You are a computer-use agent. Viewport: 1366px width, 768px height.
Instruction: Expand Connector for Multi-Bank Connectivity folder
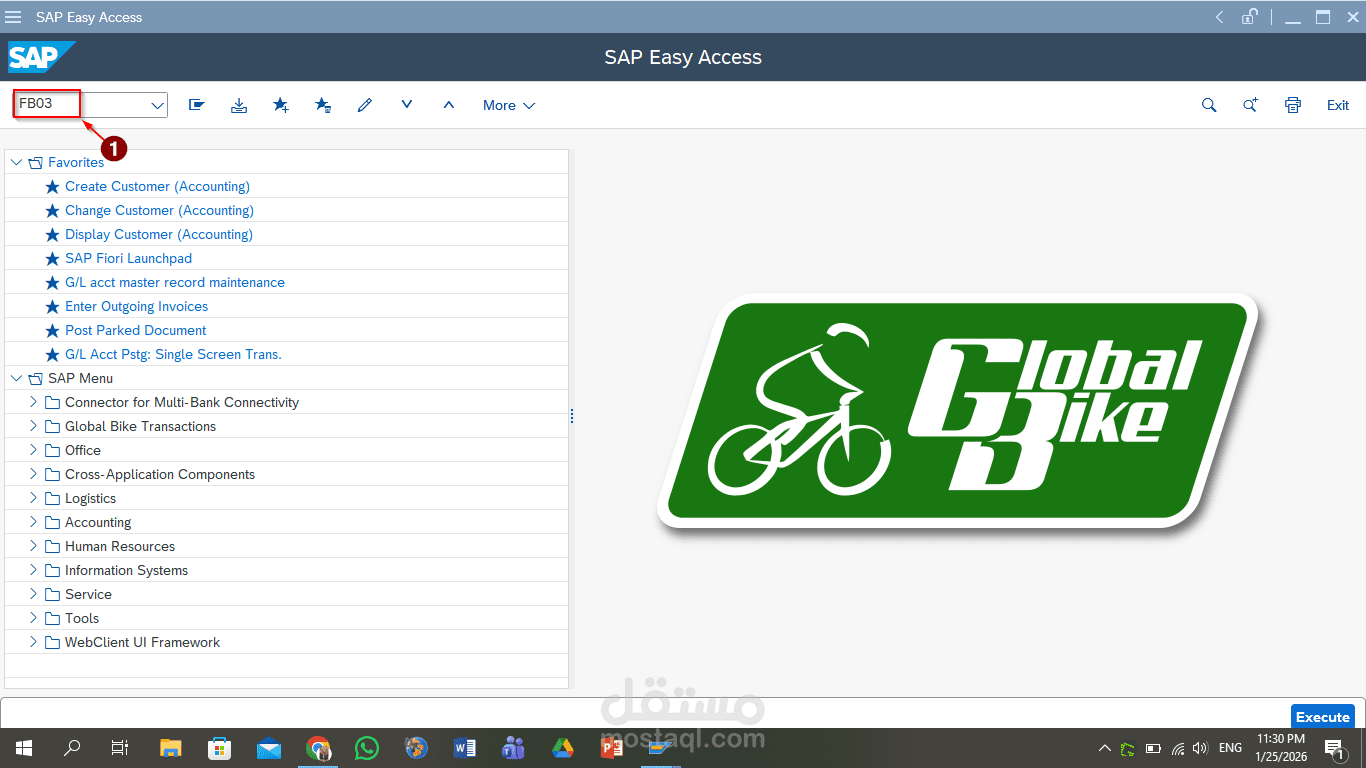click(x=33, y=402)
